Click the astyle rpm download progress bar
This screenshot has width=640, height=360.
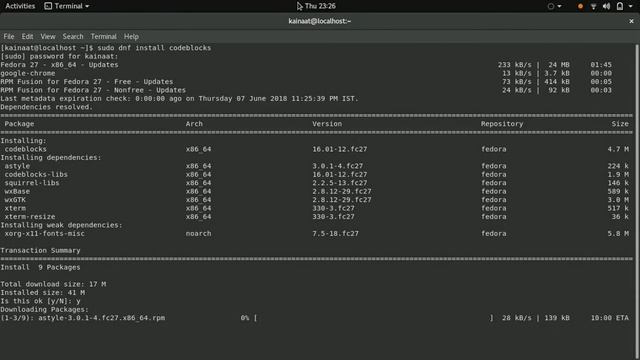(374, 318)
